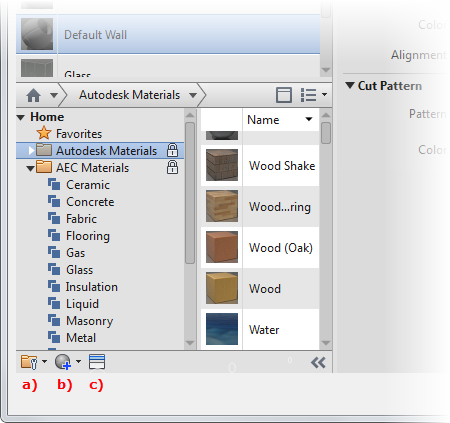
Task: Click the library tree scrollbar up arrow
Action: pos(190,115)
